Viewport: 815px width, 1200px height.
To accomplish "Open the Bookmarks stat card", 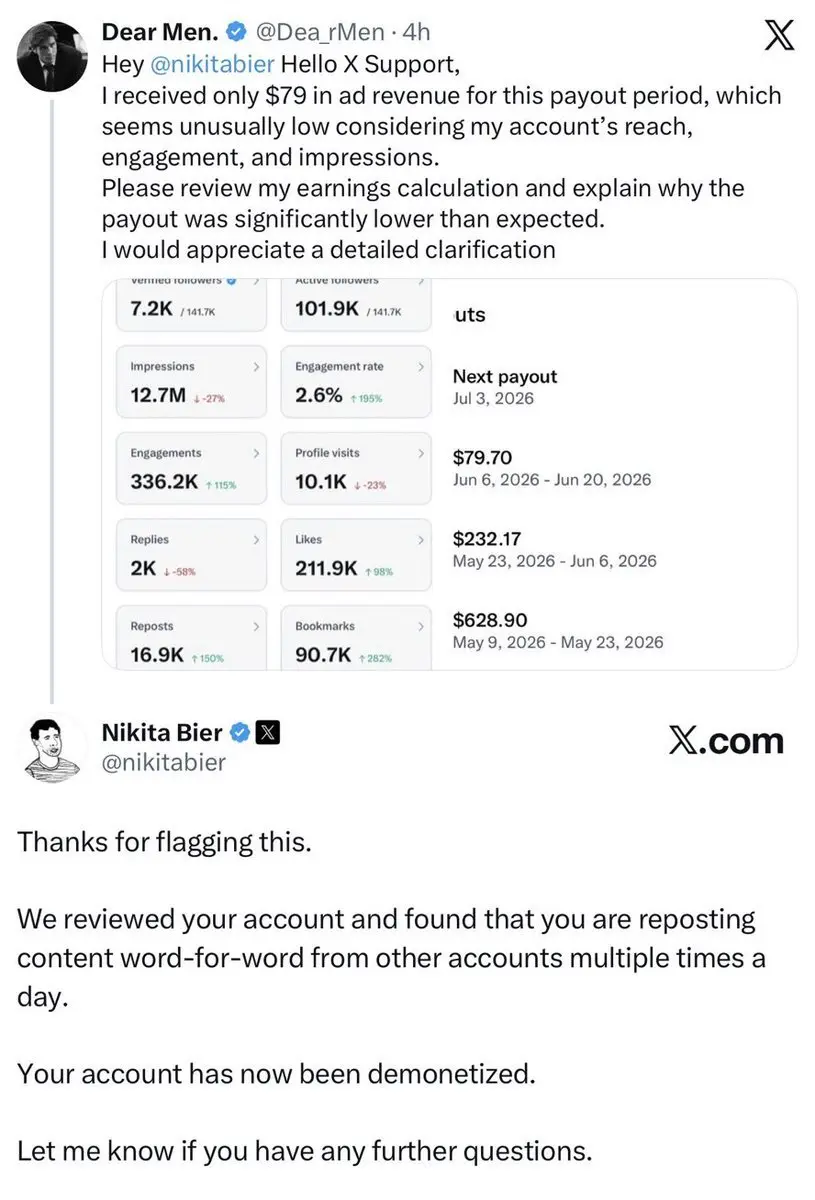I will [356, 638].
